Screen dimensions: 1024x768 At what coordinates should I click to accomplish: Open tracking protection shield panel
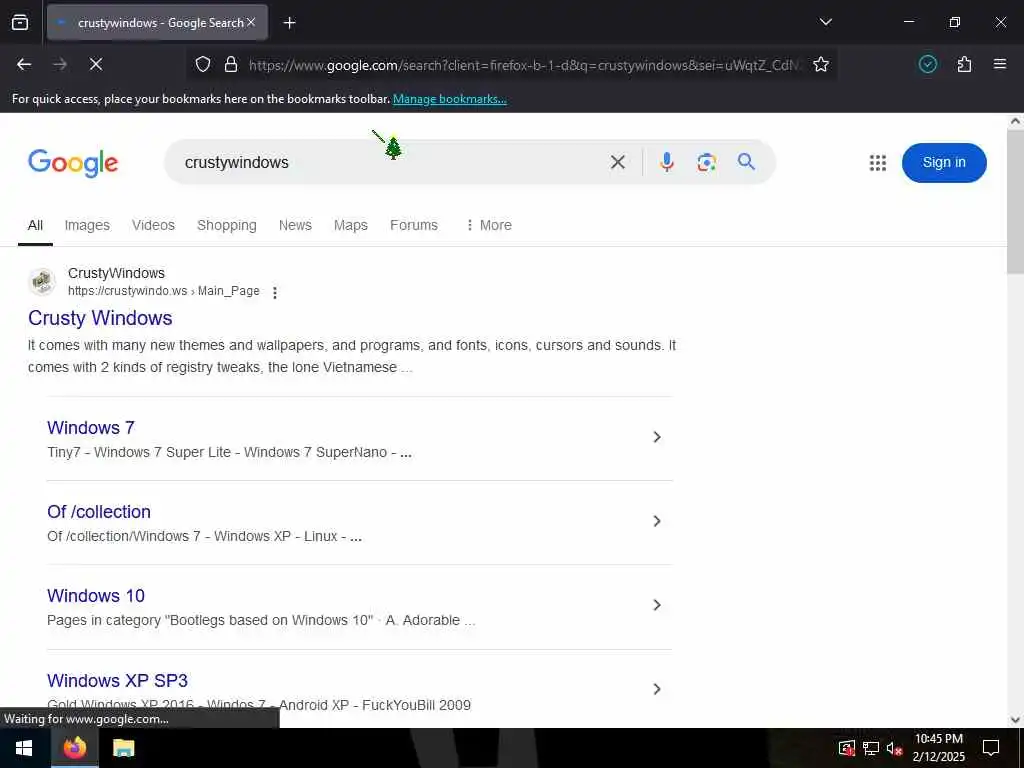click(203, 64)
